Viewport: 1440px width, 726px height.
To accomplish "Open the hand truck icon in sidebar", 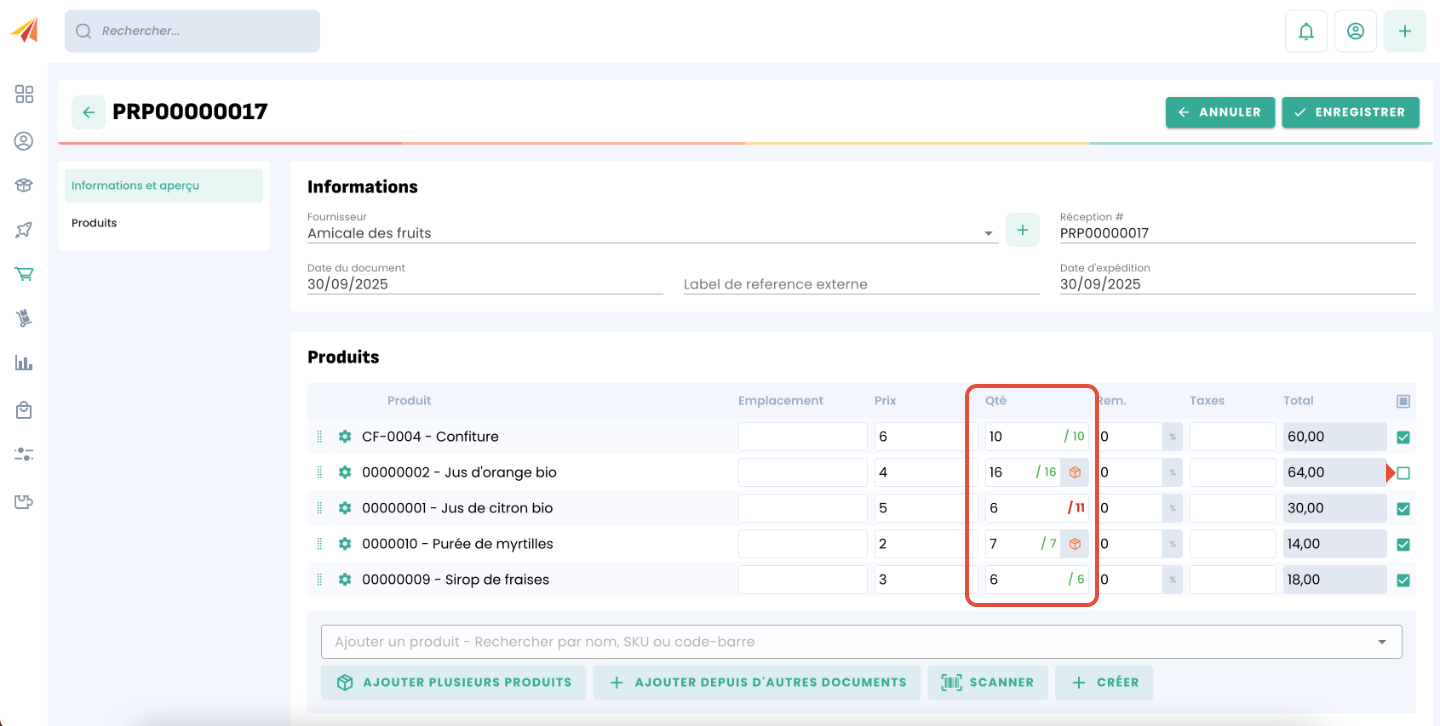I will pyautogui.click(x=24, y=319).
